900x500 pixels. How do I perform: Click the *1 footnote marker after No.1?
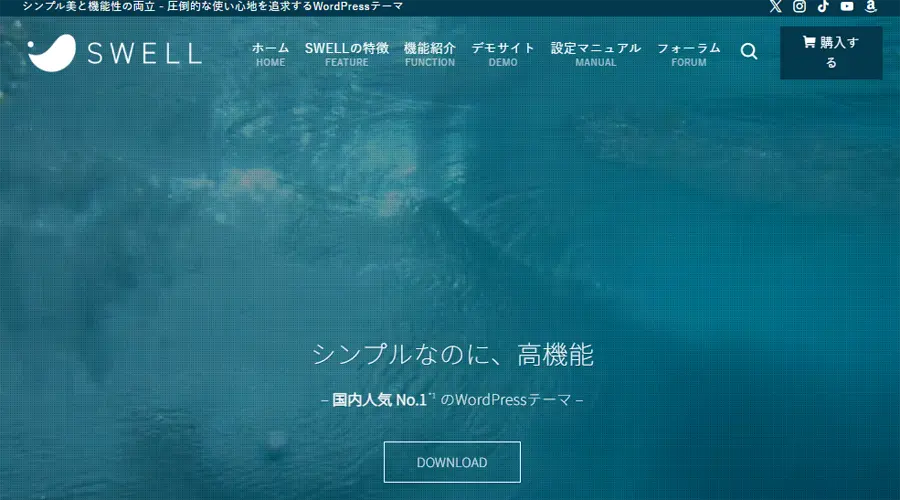pos(432,396)
